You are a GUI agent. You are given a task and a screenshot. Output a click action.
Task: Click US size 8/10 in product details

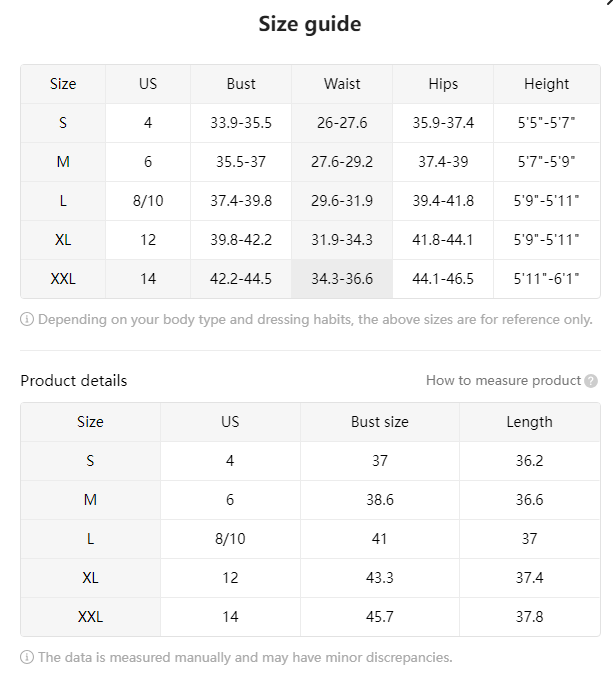click(x=230, y=539)
